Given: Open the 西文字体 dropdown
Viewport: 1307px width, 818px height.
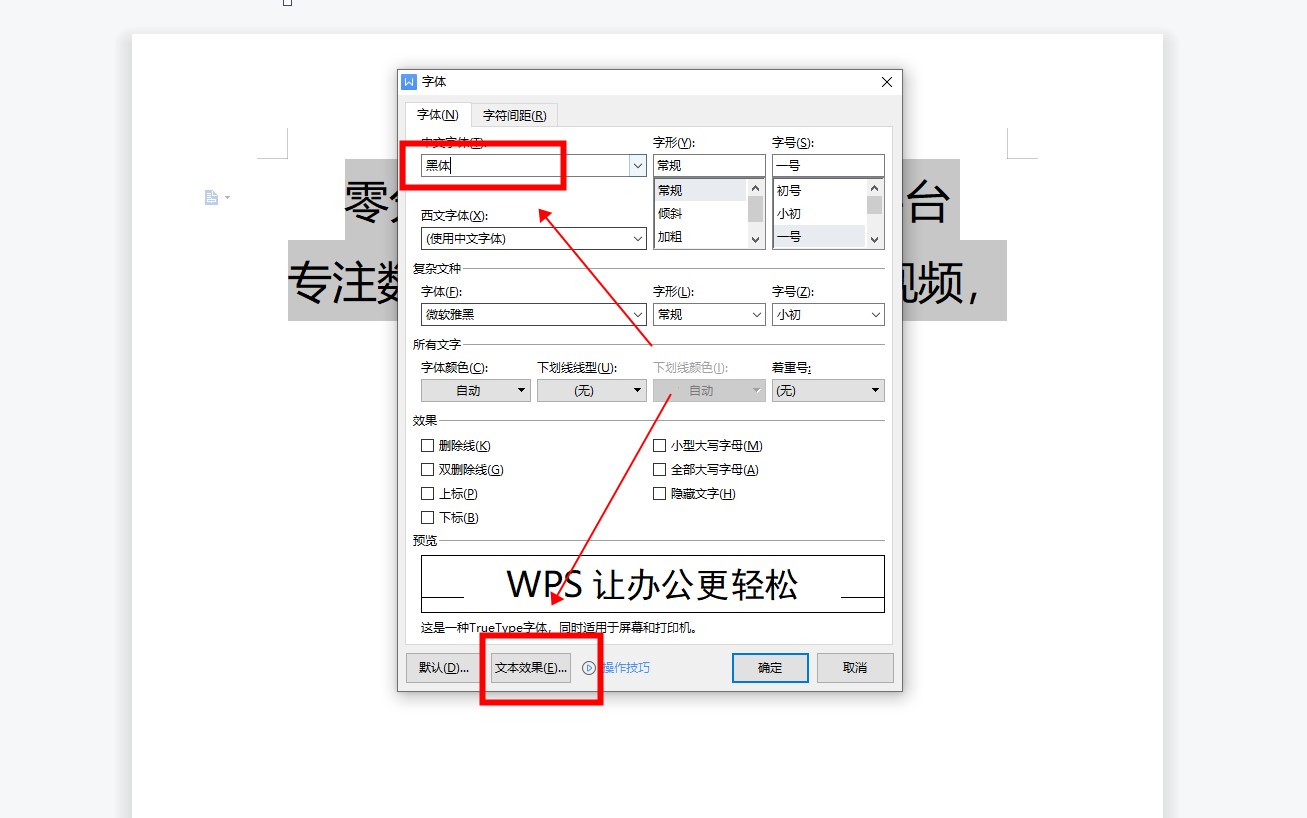Looking at the screenshot, I should [x=637, y=239].
